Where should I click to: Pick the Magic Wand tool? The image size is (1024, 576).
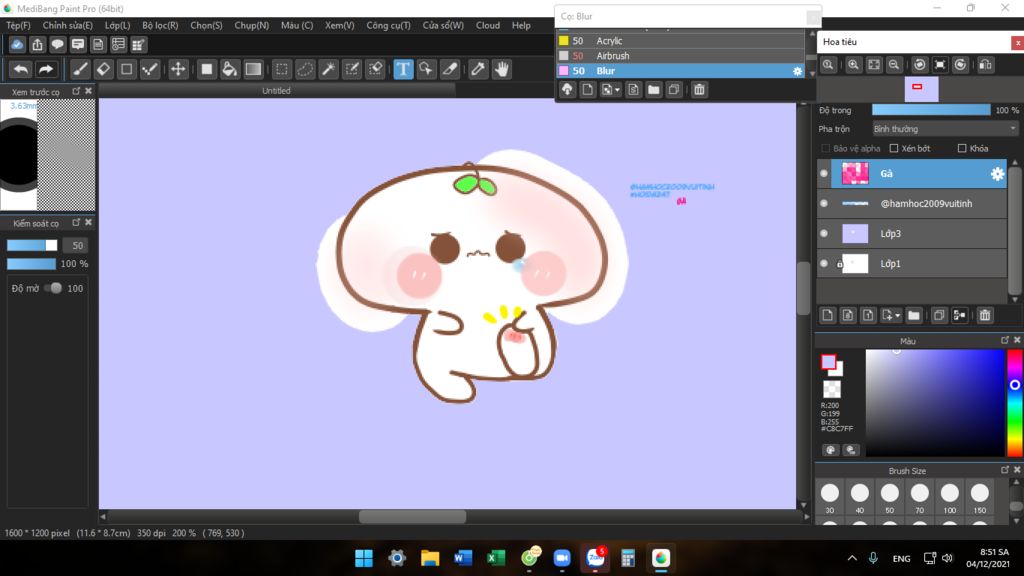click(328, 69)
